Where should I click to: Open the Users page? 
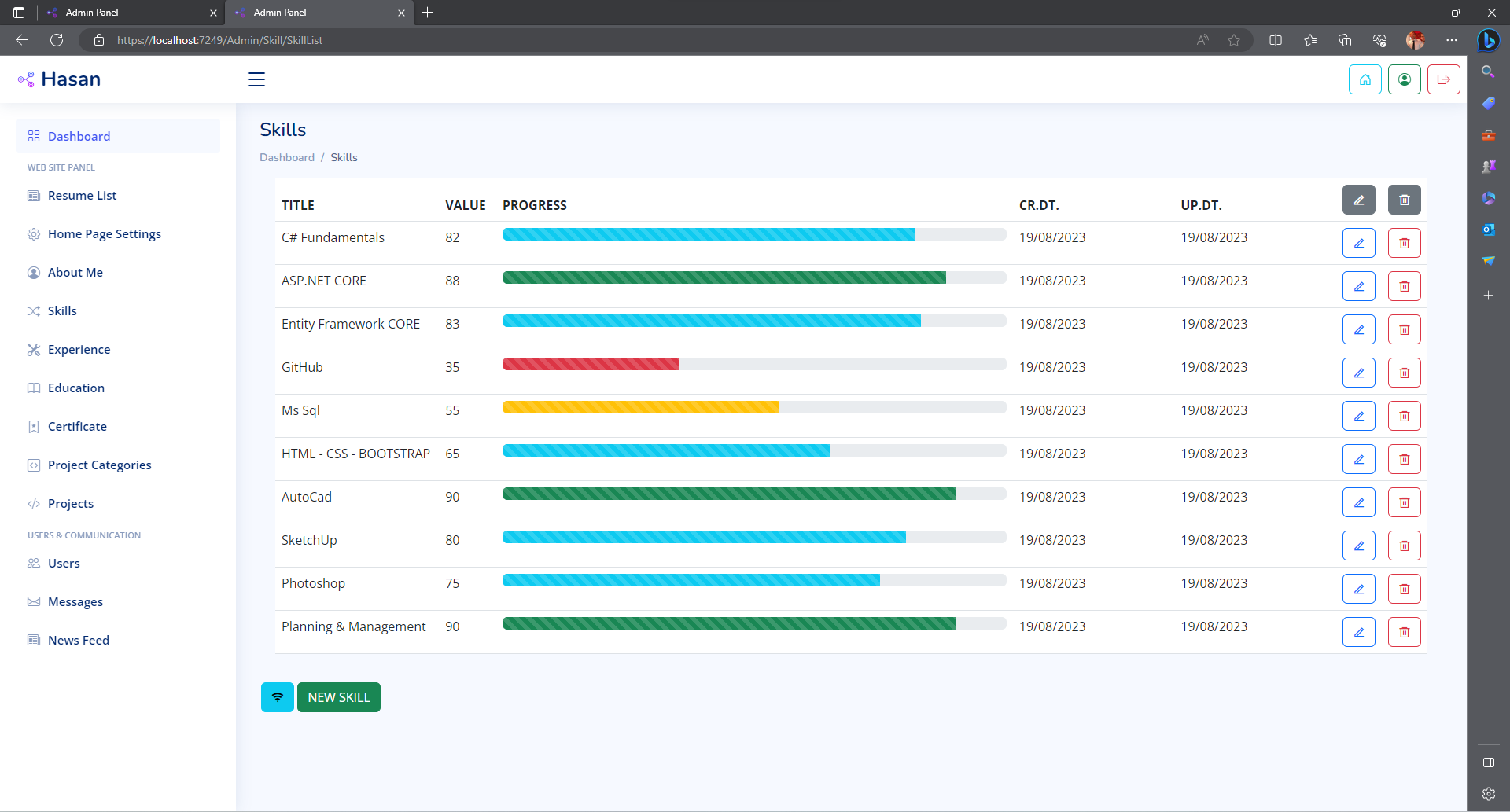tap(118, 564)
